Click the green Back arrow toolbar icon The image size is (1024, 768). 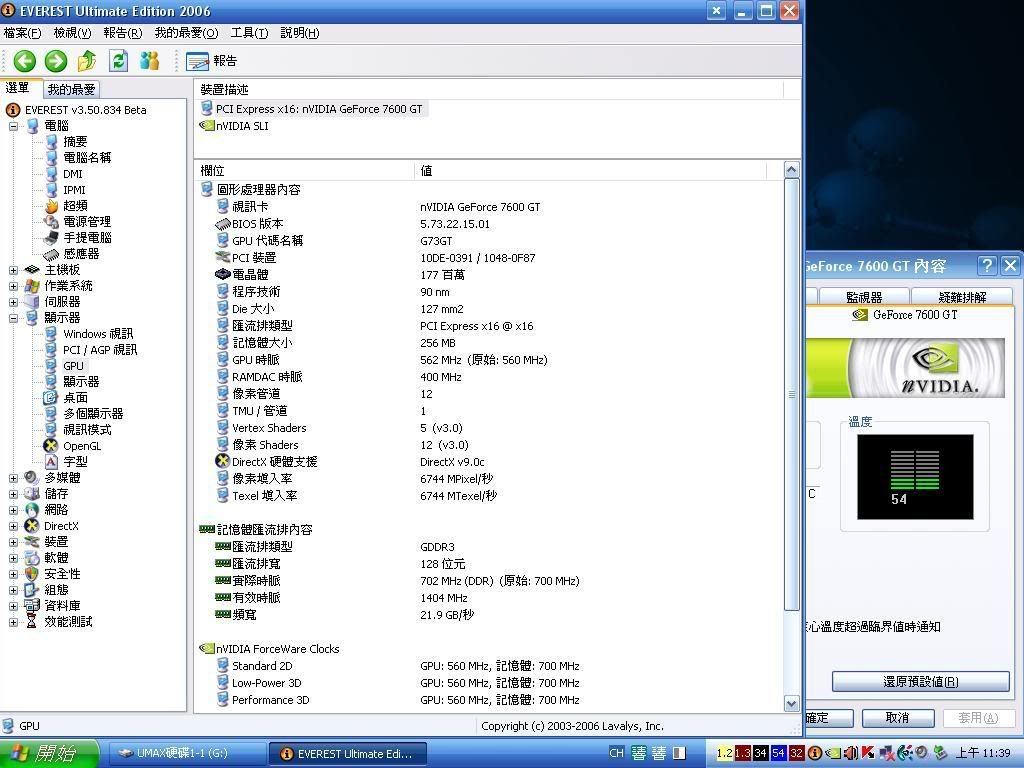point(25,61)
